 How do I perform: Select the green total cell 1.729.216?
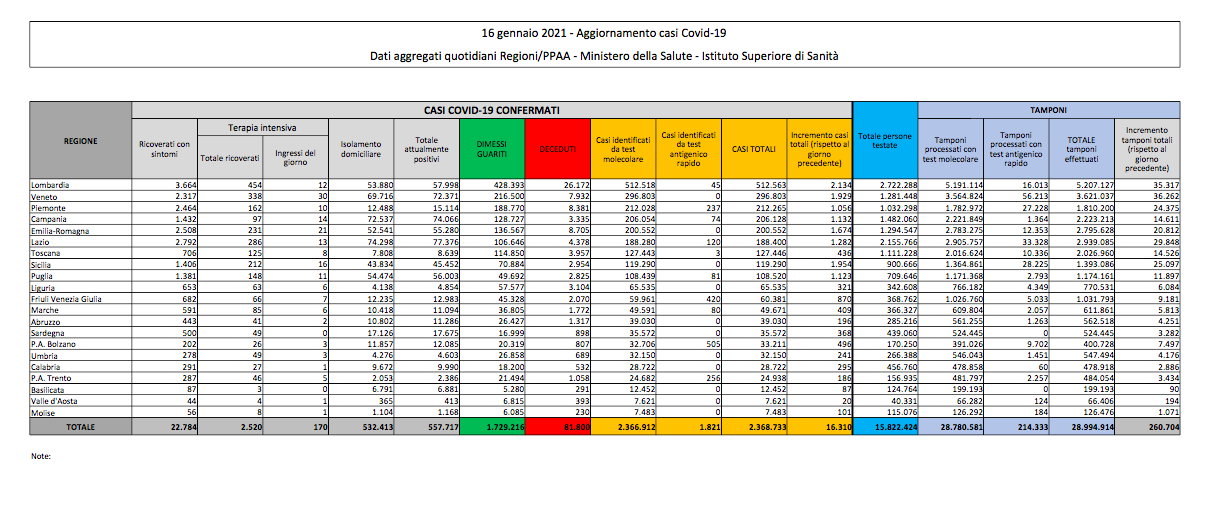(492, 425)
